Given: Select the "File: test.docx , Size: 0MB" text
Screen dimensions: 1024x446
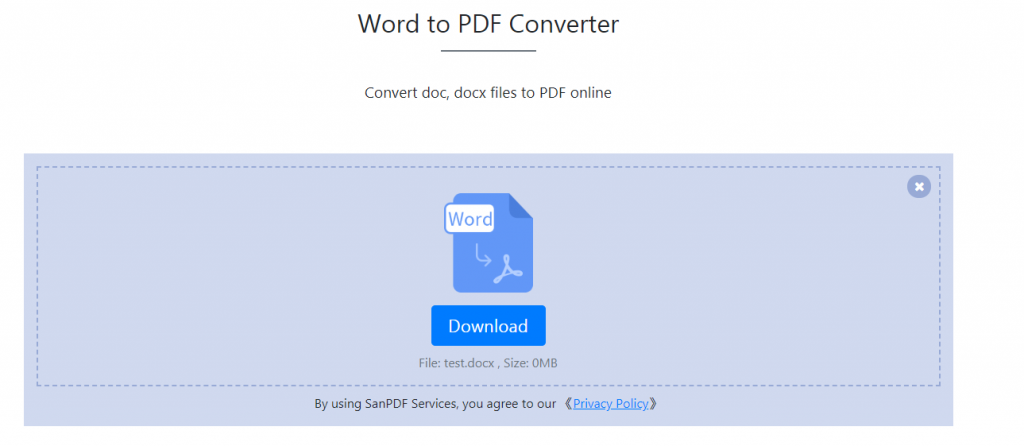Looking at the screenshot, I should [x=488, y=362].
